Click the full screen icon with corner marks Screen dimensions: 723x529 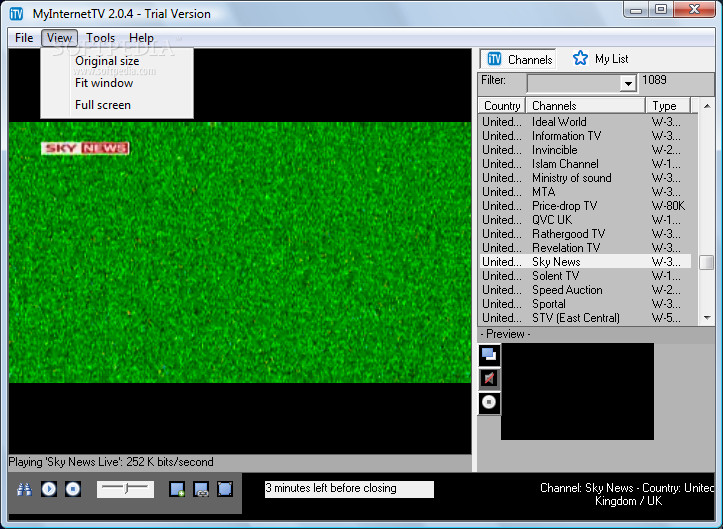point(225,489)
